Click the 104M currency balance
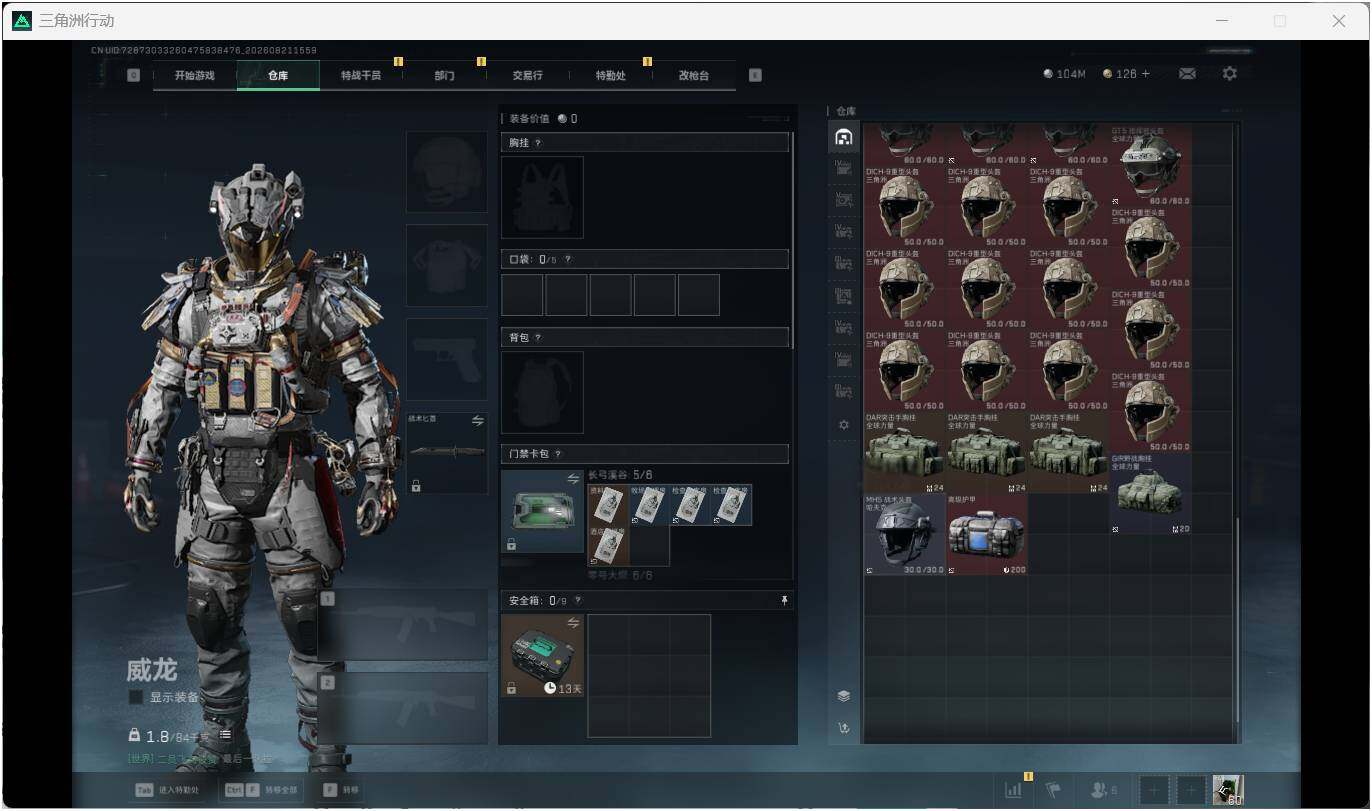 (1064, 74)
